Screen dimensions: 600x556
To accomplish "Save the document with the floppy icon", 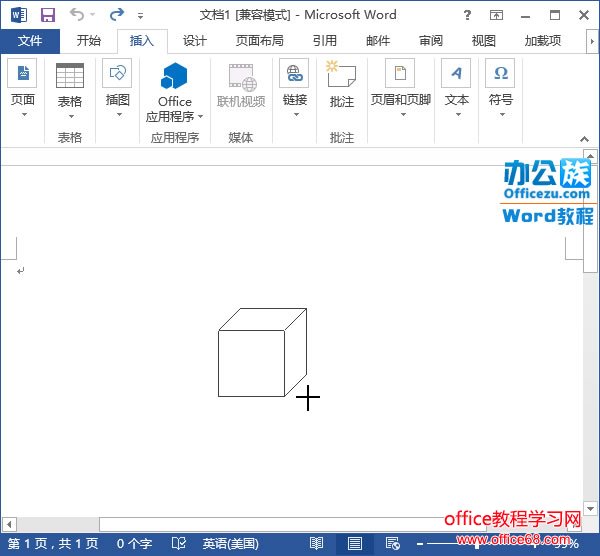I will pos(48,15).
